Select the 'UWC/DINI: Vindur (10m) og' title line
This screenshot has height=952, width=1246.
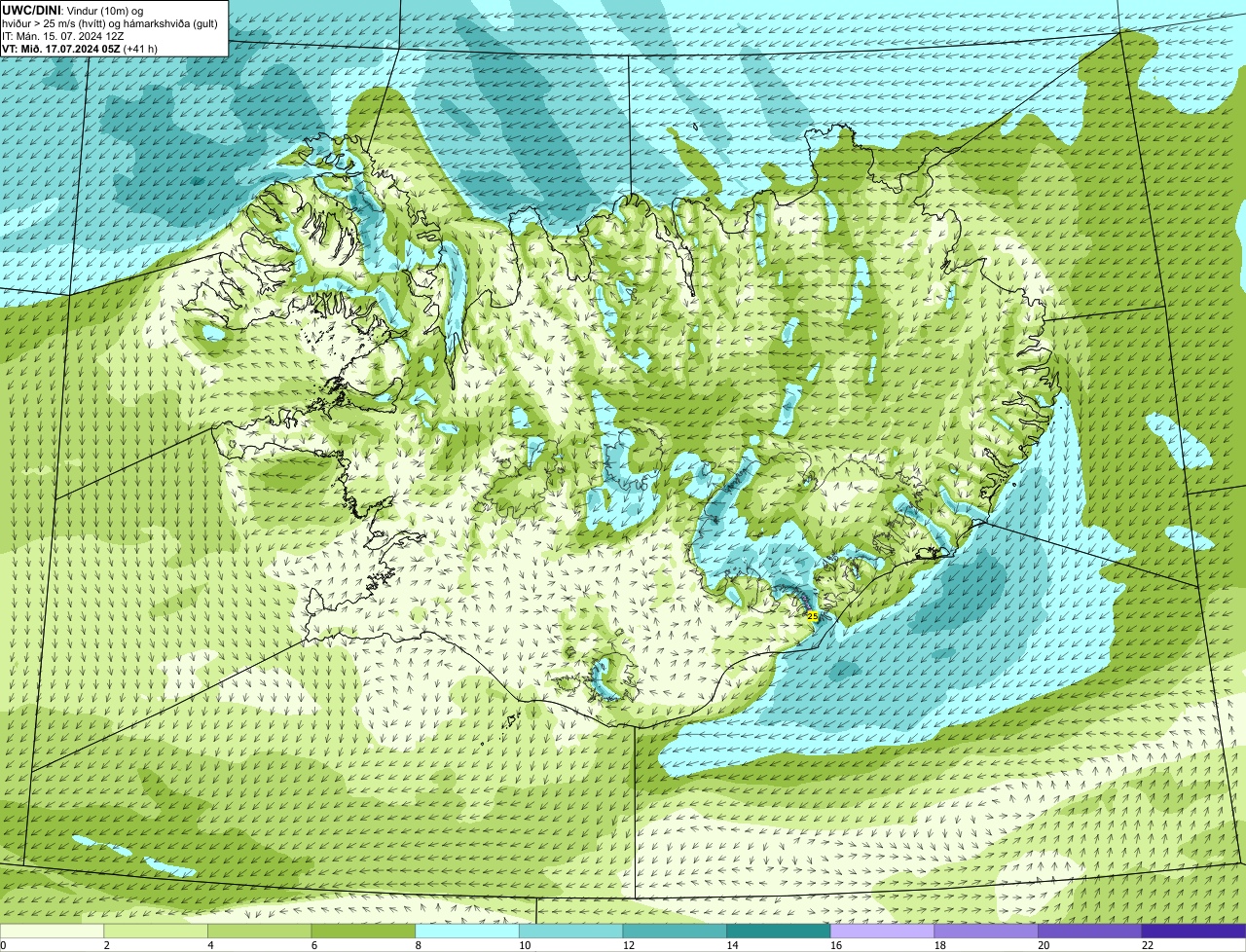(x=73, y=10)
